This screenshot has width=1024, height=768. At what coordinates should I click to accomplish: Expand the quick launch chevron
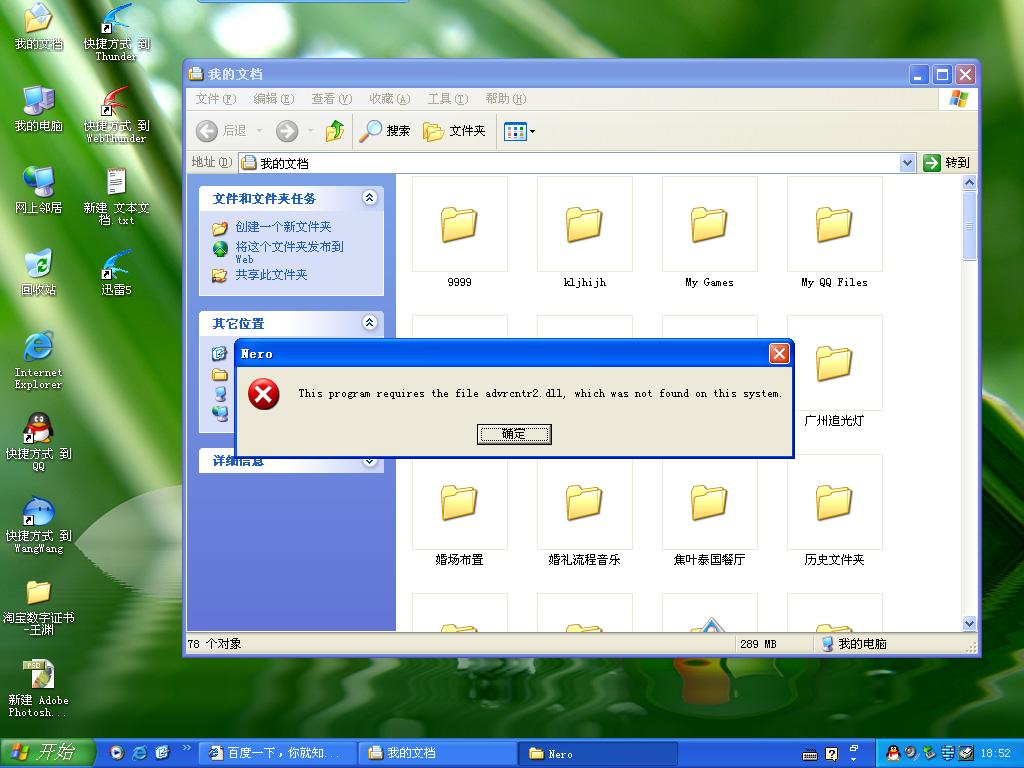[186, 748]
